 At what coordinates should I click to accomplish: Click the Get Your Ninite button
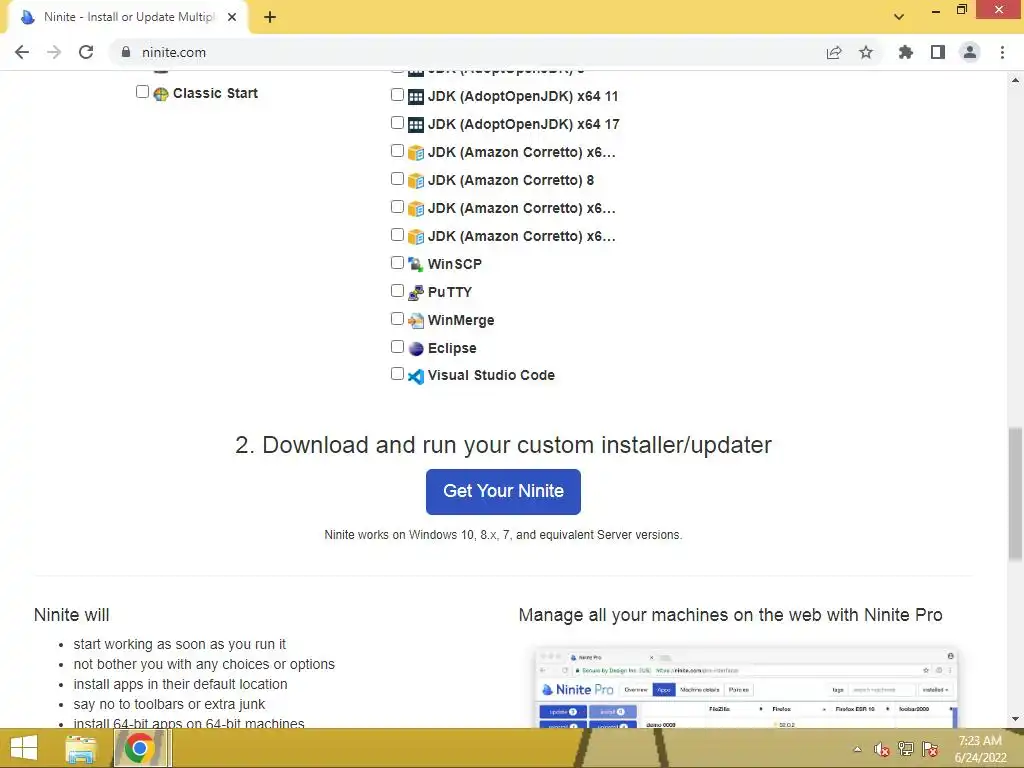click(503, 492)
